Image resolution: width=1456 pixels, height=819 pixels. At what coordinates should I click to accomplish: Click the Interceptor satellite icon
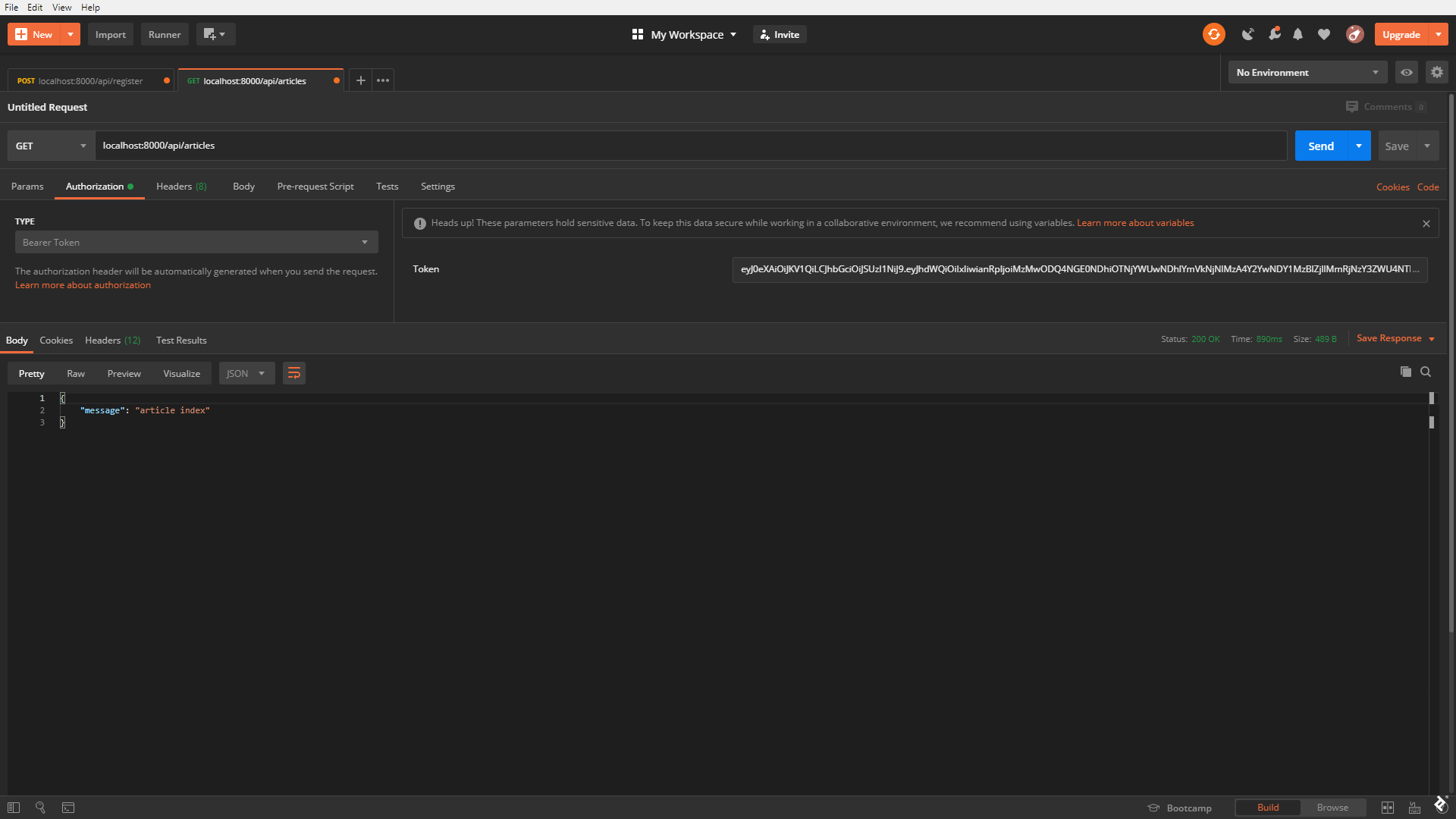click(x=1247, y=34)
